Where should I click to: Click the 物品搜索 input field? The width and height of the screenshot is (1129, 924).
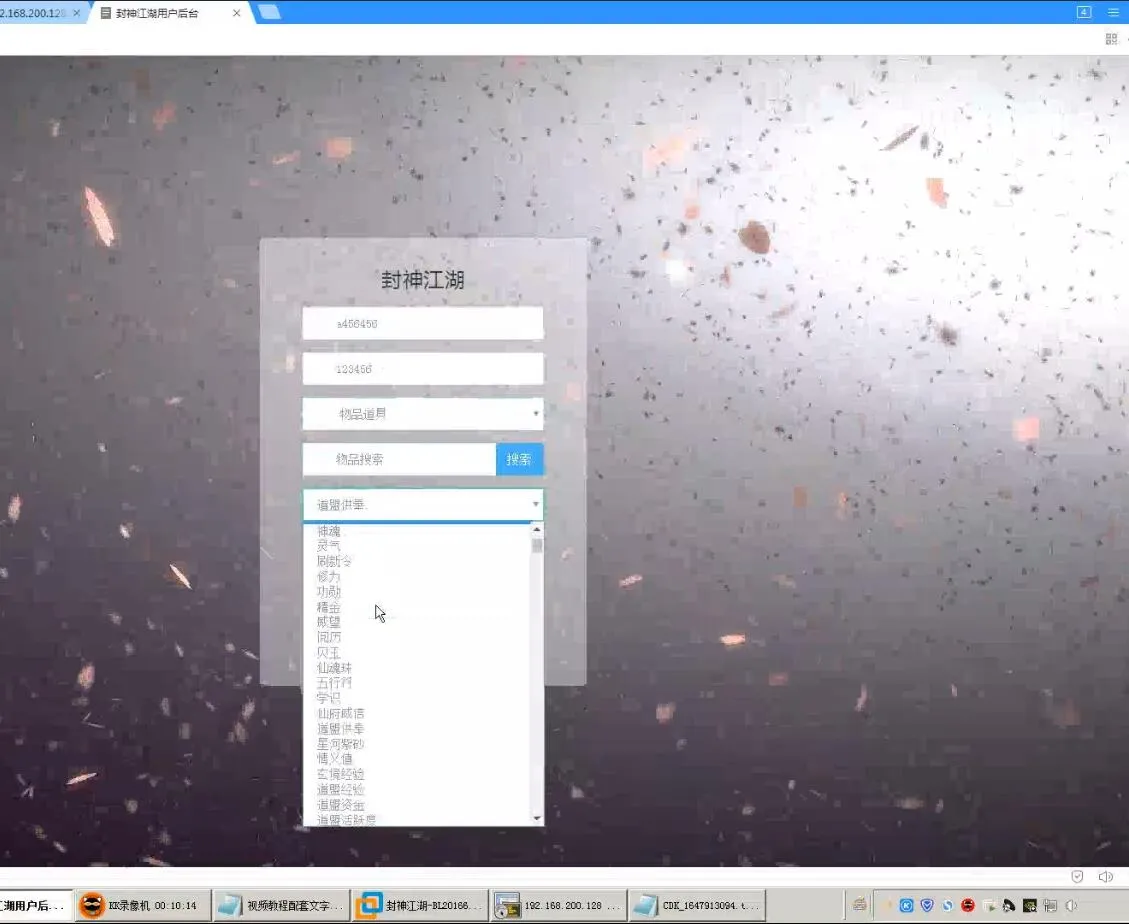click(399, 459)
